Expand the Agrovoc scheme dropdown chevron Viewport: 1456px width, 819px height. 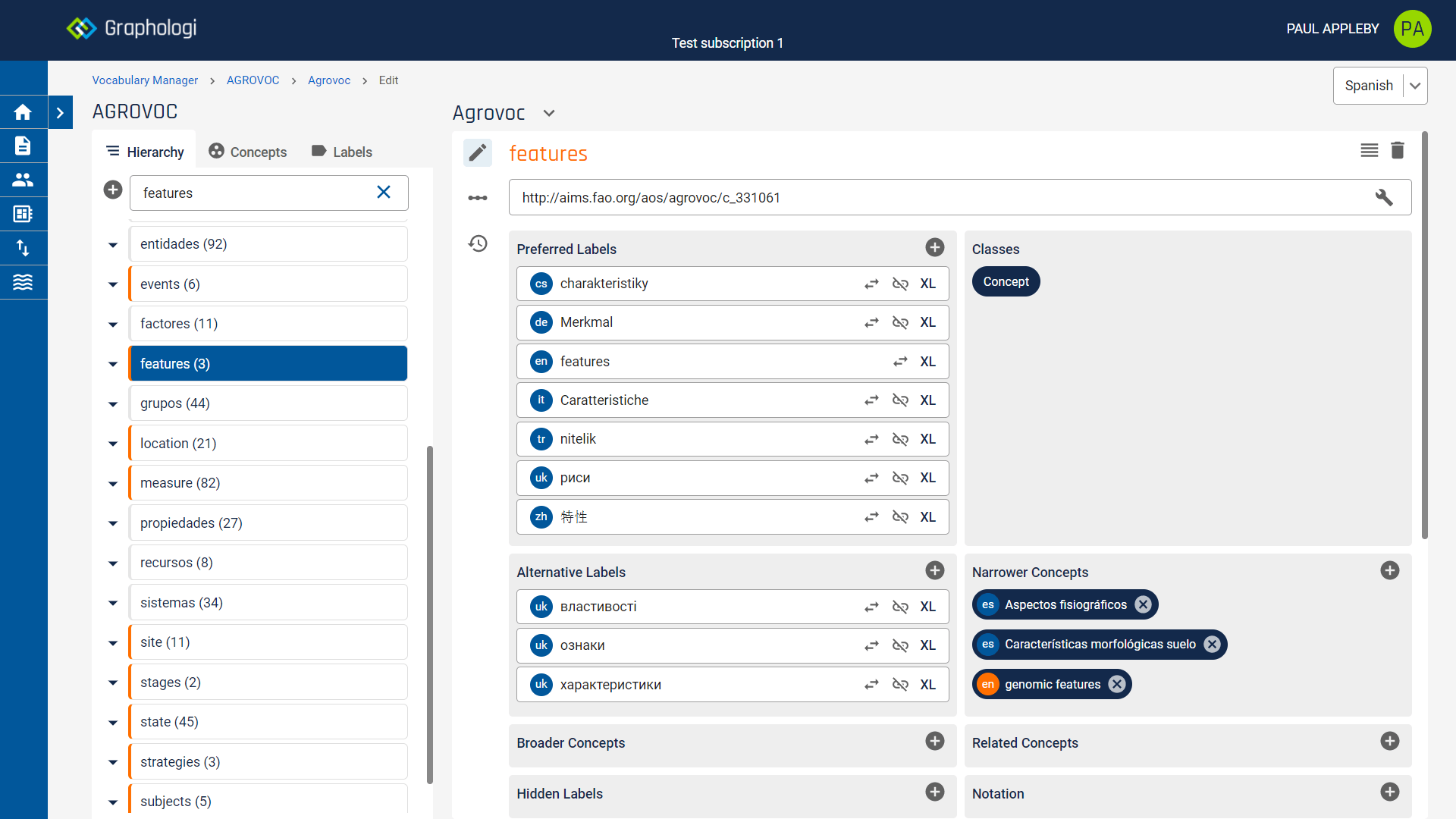tap(549, 113)
